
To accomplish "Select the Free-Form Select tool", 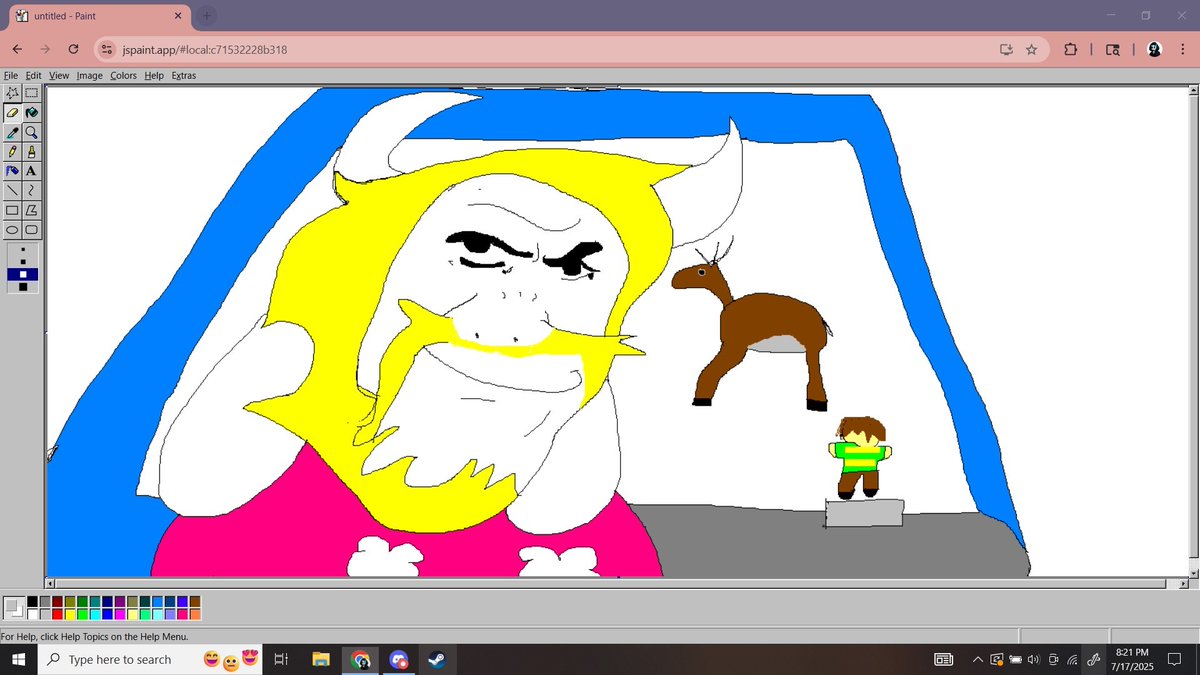I will pyautogui.click(x=13, y=93).
